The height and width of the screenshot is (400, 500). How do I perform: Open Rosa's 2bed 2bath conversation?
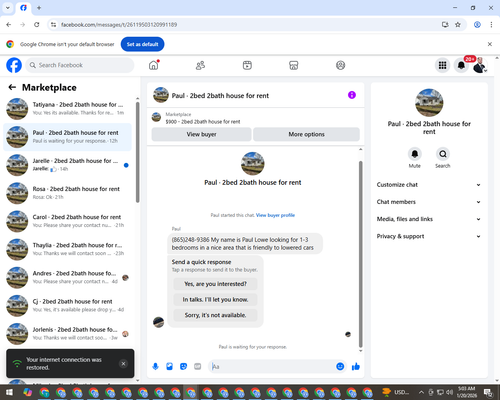[x=67, y=193]
